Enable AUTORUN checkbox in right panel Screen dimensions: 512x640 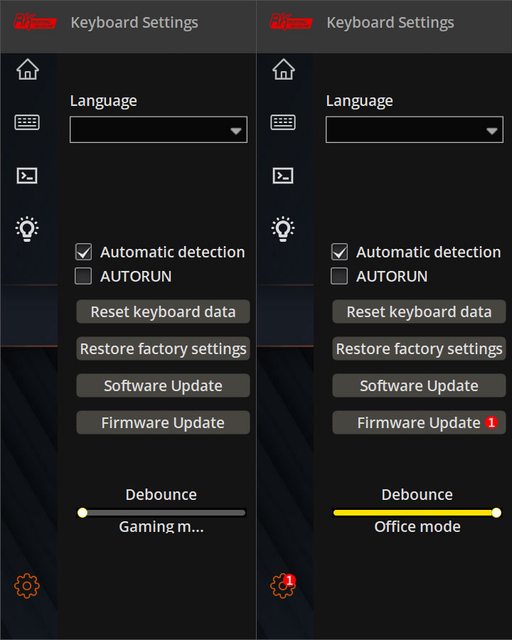click(x=339, y=276)
